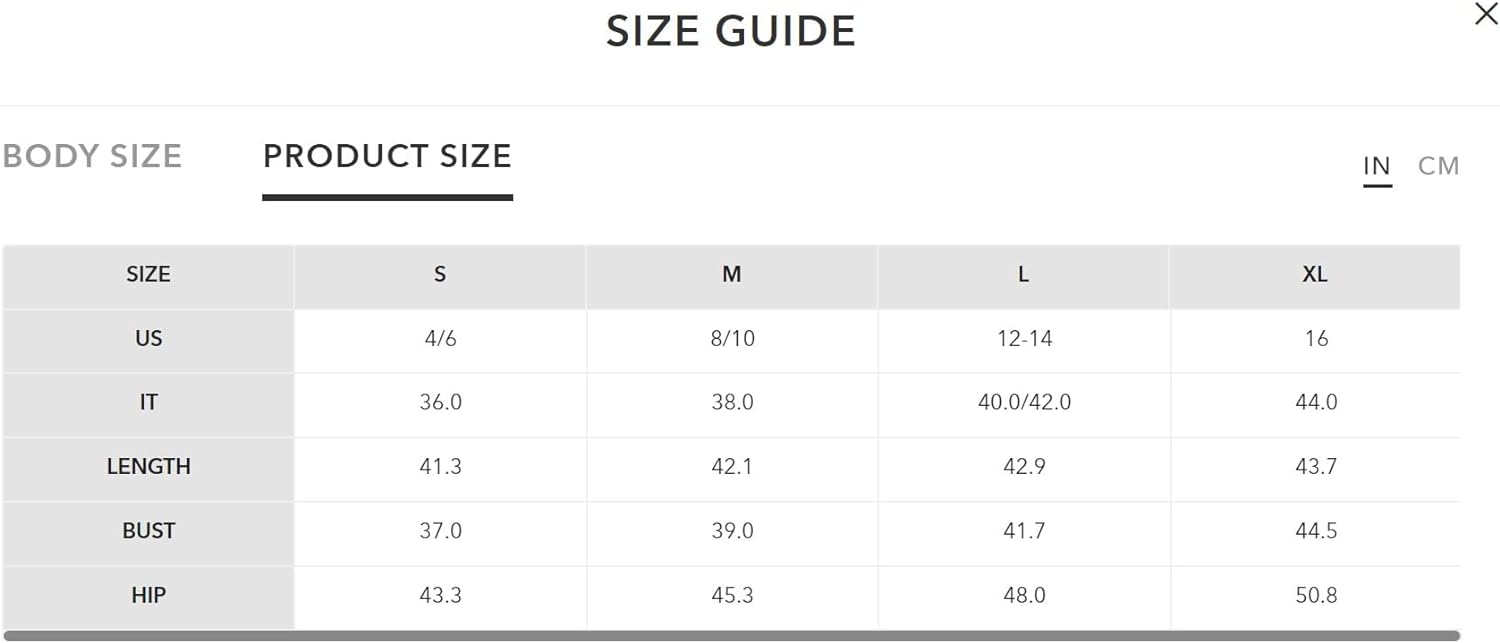Image resolution: width=1500 pixels, height=643 pixels.
Task: Click the horizontal scrollbar under the table
Action: point(731,635)
